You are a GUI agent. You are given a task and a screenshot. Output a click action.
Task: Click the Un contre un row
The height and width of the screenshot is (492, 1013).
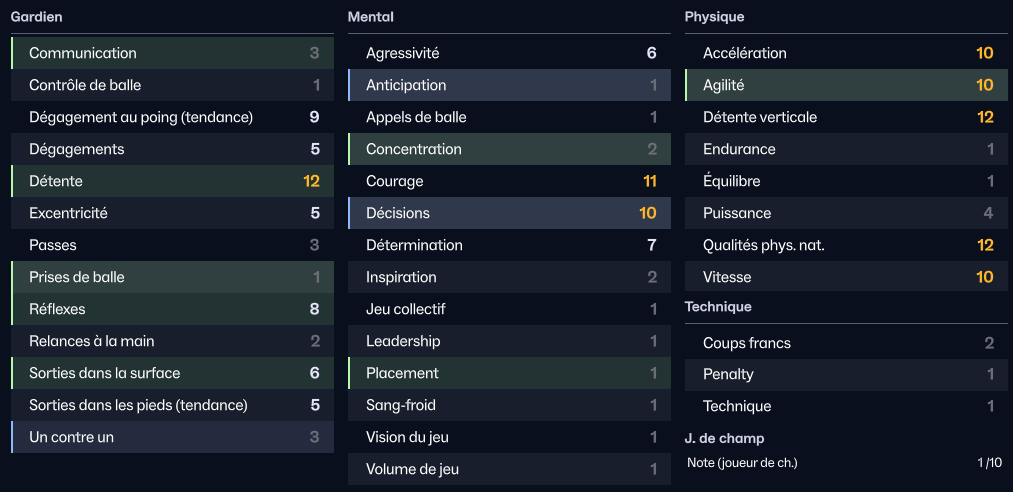172,437
